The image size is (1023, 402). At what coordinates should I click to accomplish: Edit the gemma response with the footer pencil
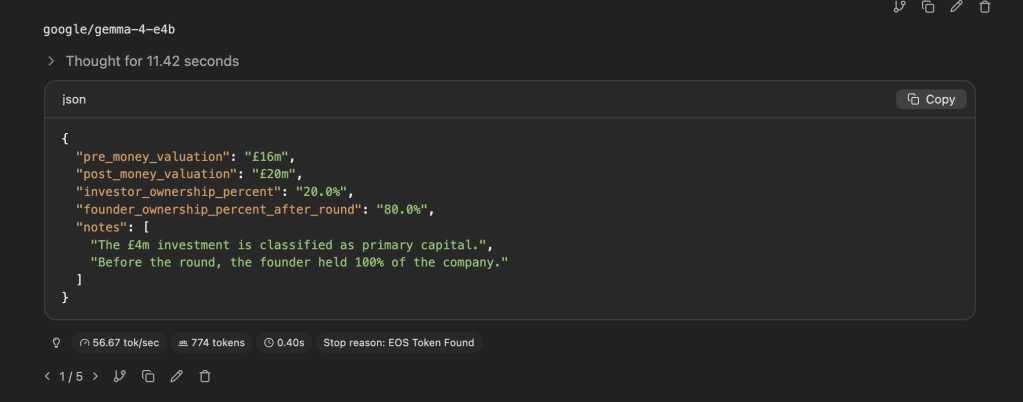click(177, 376)
